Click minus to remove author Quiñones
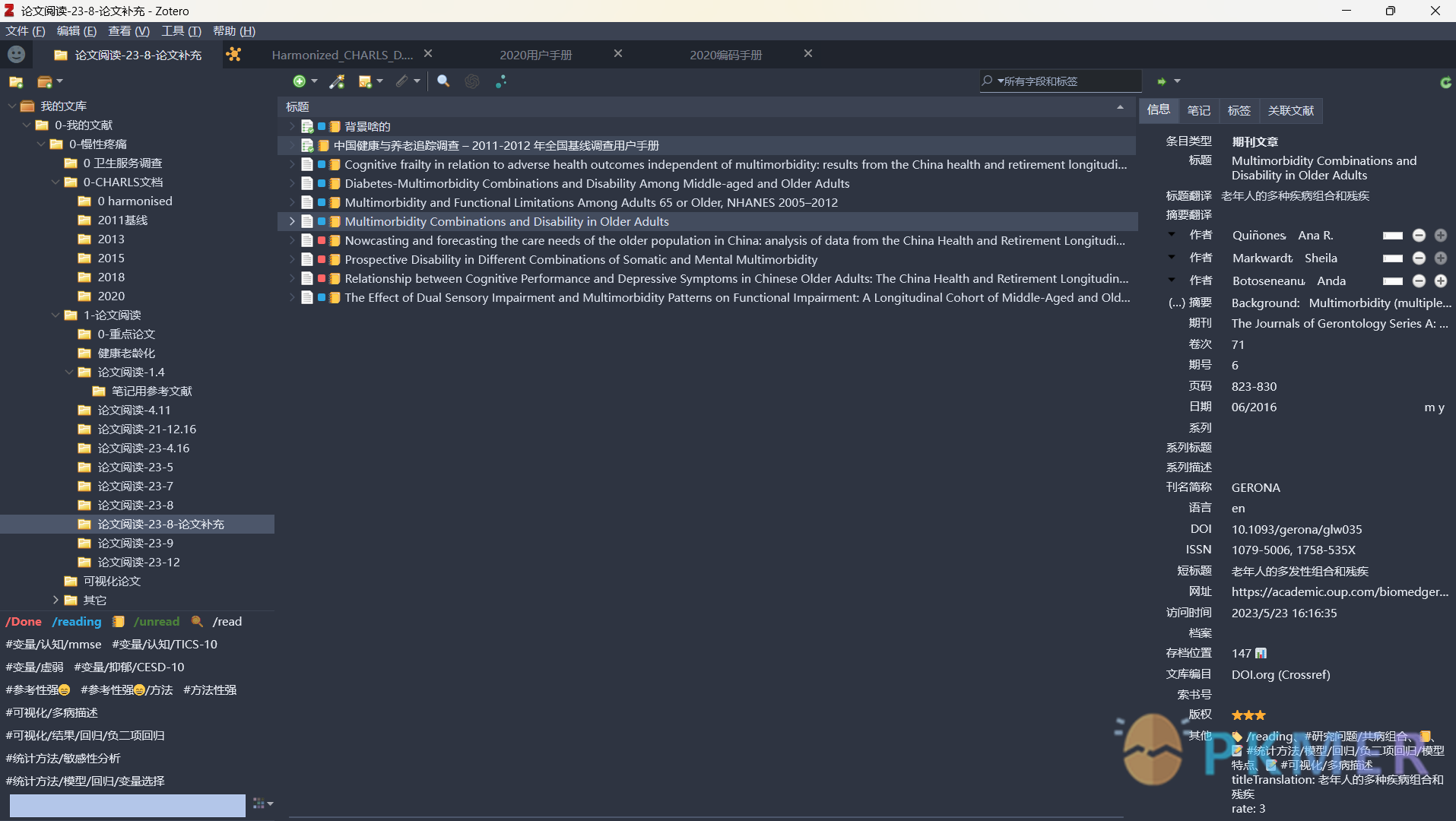The image size is (1456, 821). click(1419, 236)
